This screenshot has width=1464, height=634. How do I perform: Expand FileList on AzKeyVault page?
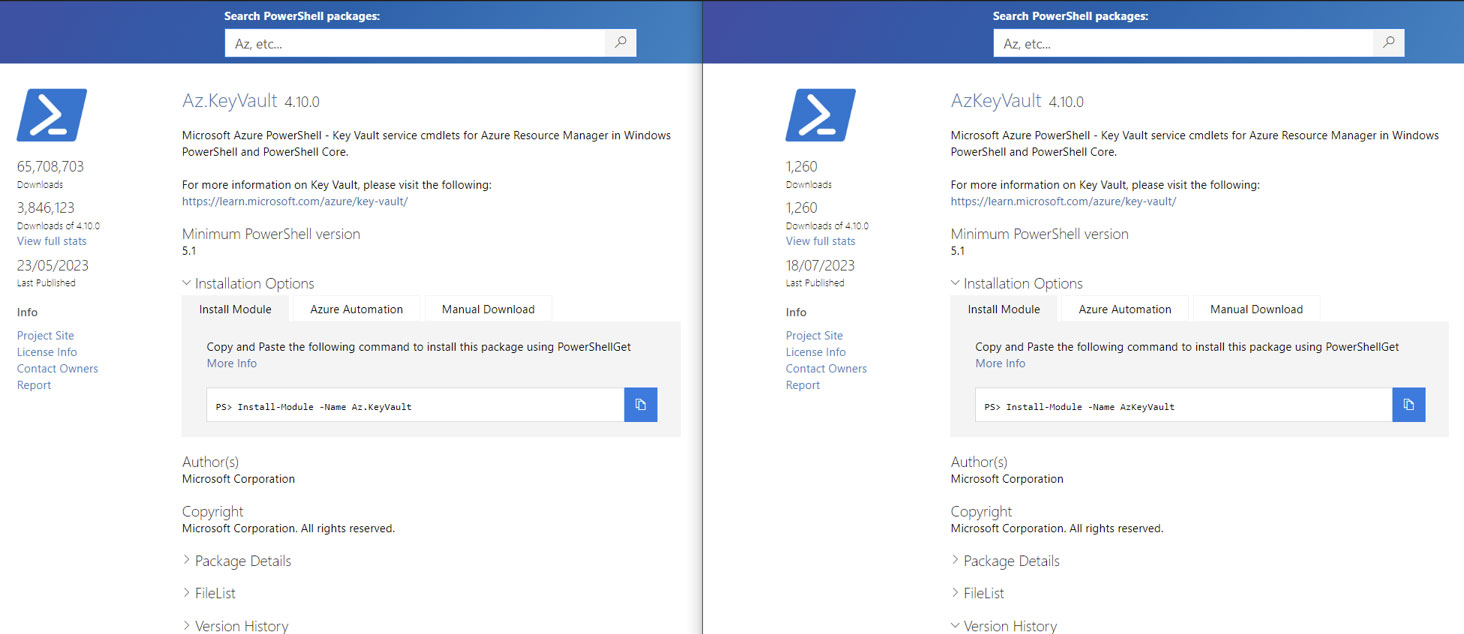[978, 593]
